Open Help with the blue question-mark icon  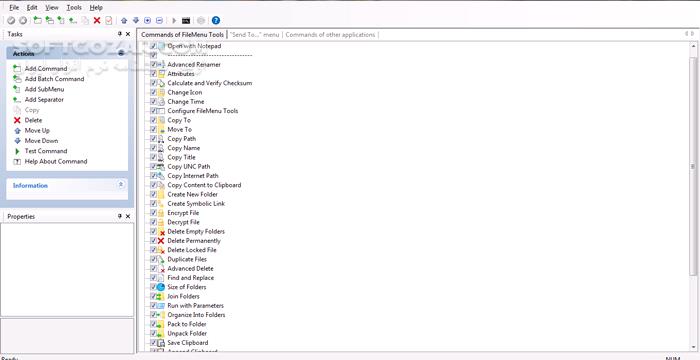[216, 21]
